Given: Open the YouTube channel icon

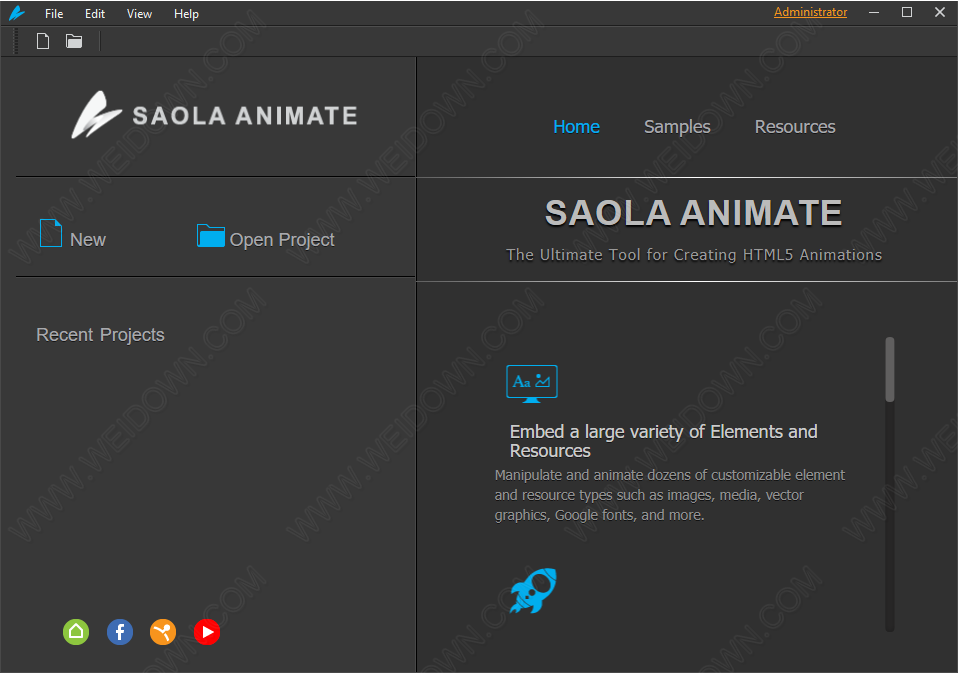Looking at the screenshot, I should [x=207, y=631].
